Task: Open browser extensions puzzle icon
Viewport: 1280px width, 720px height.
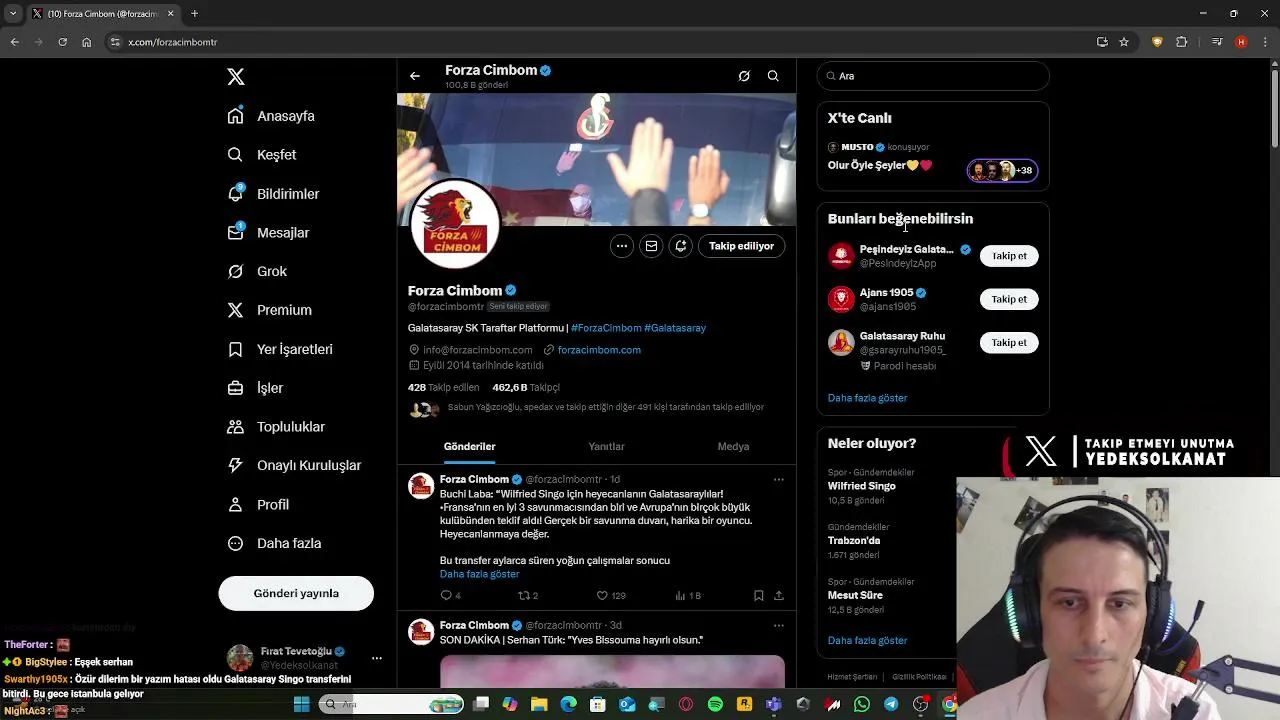Action: click(1182, 42)
